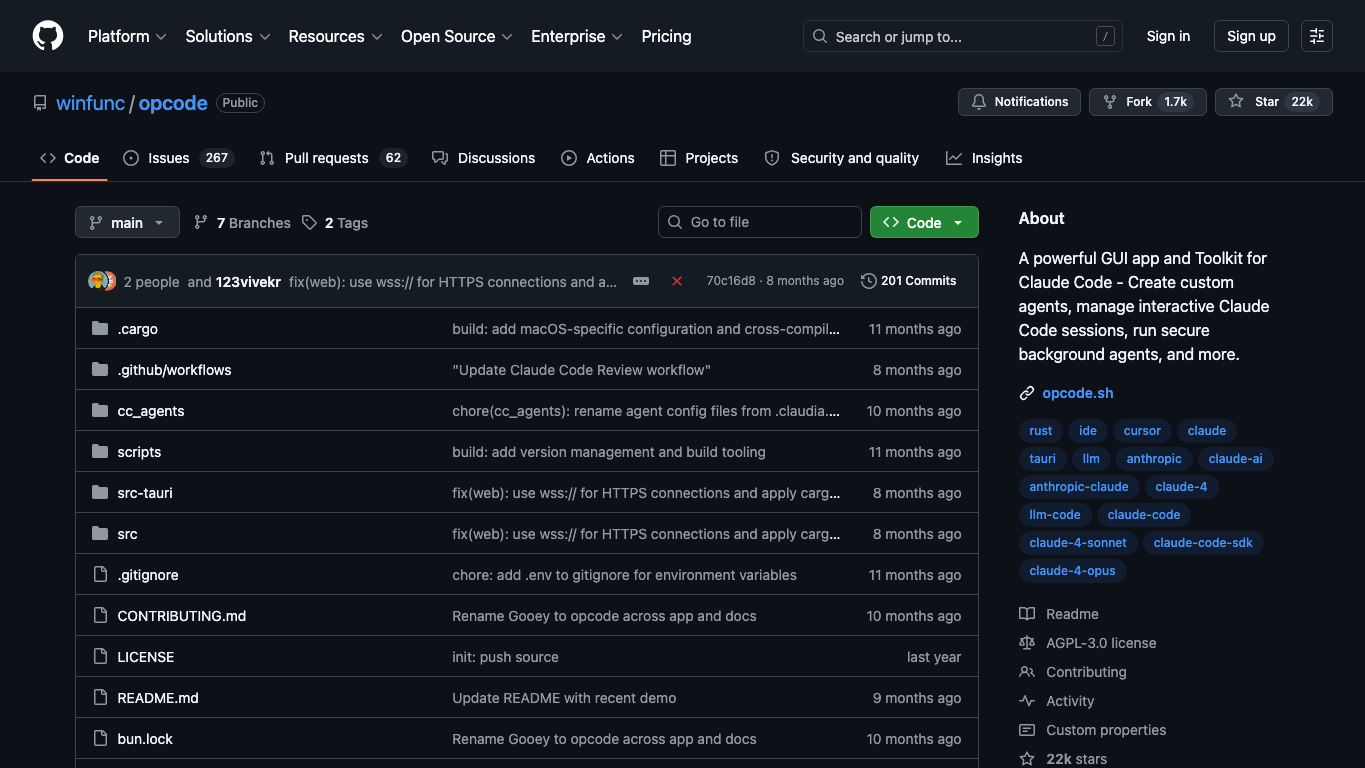This screenshot has width=1365, height=768.
Task: Click the link icon beside opcode.sh
Action: click(x=1027, y=394)
